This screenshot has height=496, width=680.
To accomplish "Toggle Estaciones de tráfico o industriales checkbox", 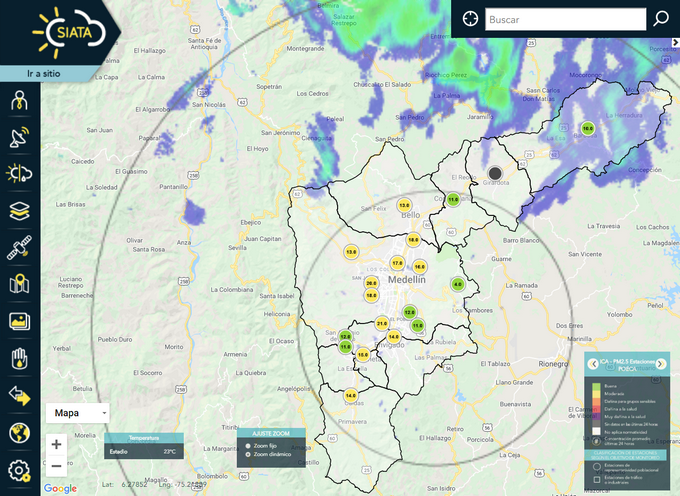I will [x=596, y=480].
